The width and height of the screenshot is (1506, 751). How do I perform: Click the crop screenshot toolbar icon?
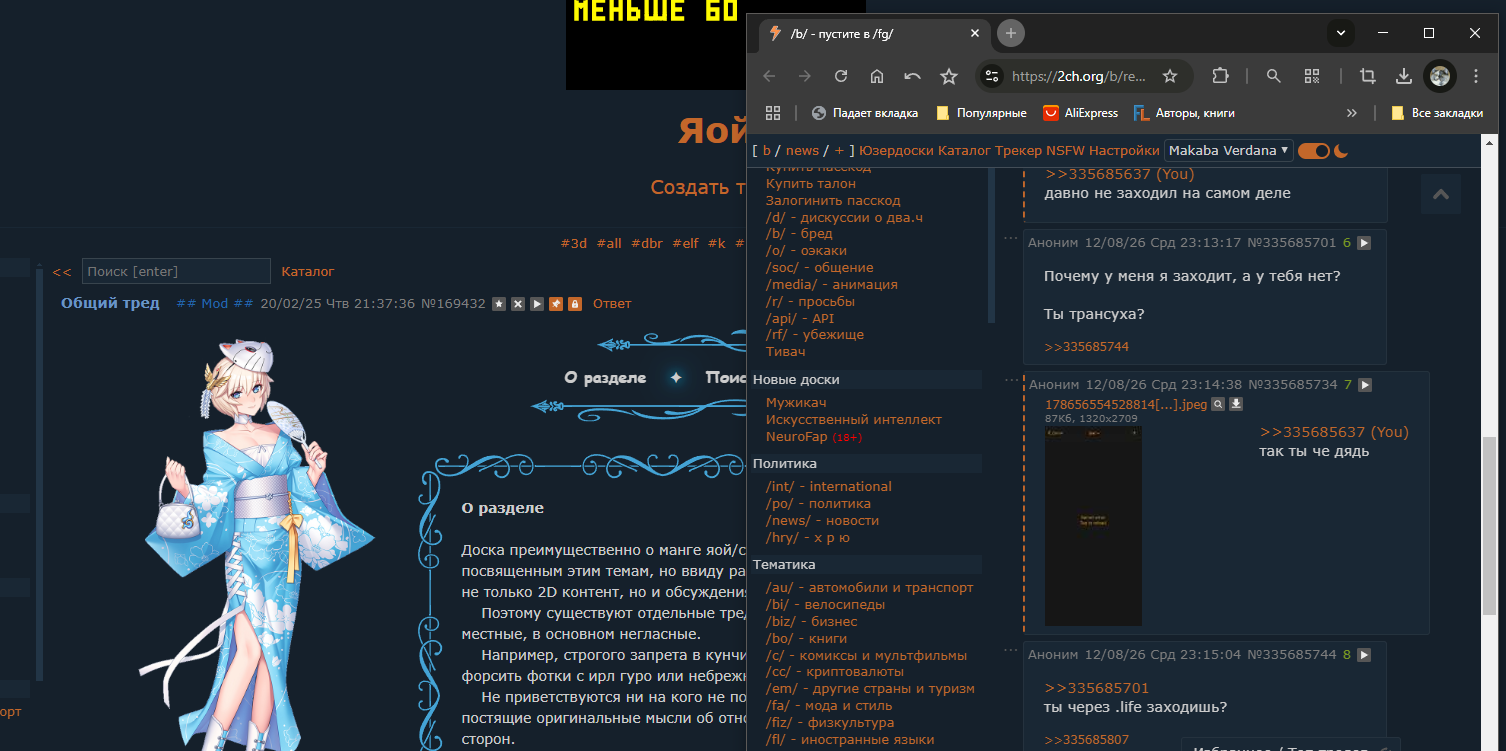click(x=1367, y=76)
